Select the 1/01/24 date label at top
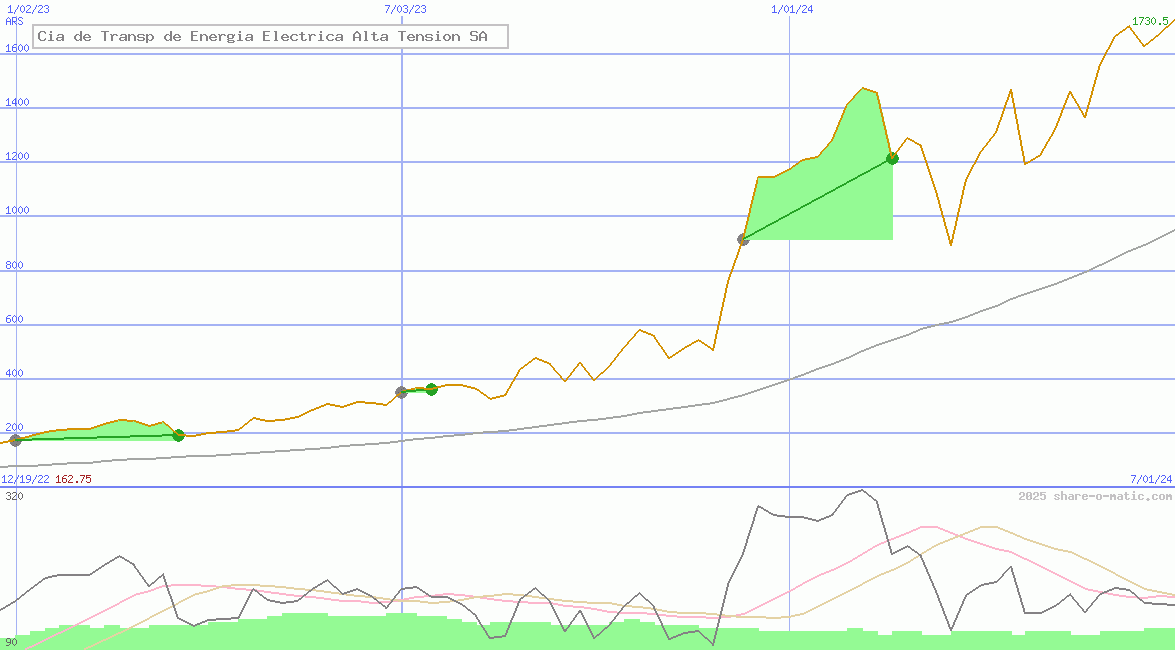The height and width of the screenshot is (650, 1175). click(791, 9)
